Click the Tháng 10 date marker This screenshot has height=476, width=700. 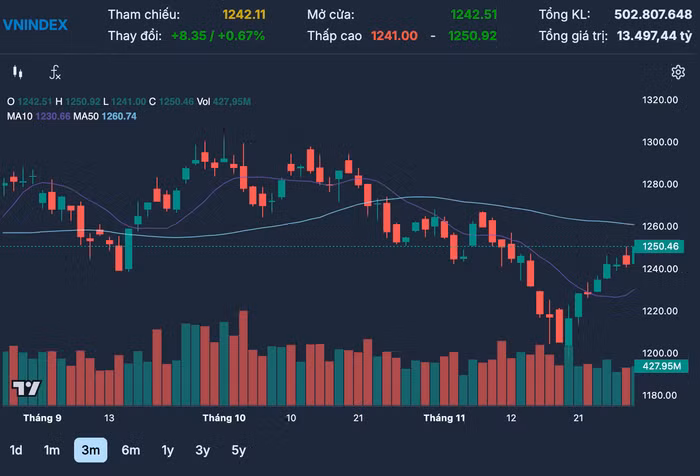coord(224,418)
